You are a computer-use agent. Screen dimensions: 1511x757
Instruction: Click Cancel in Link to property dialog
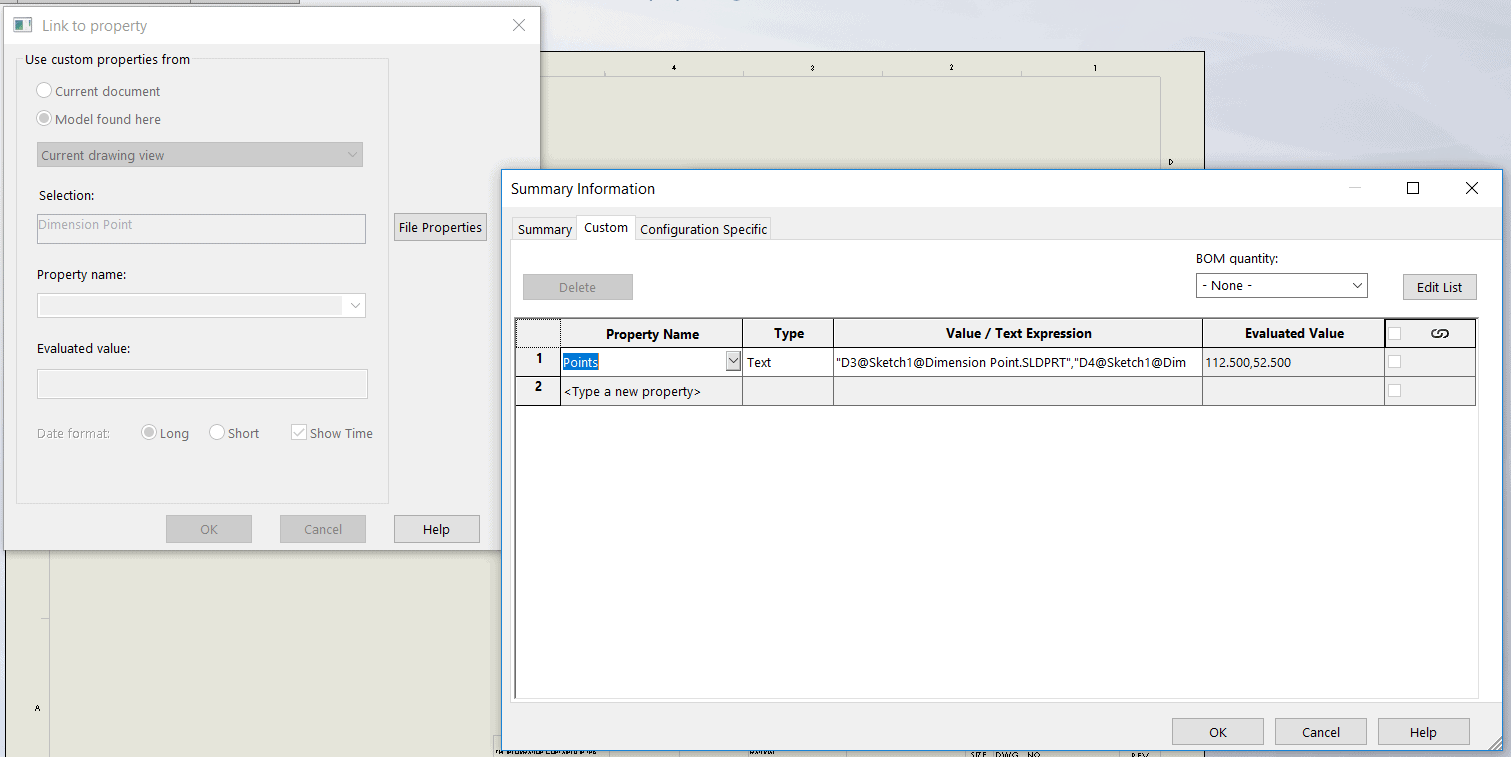323,529
